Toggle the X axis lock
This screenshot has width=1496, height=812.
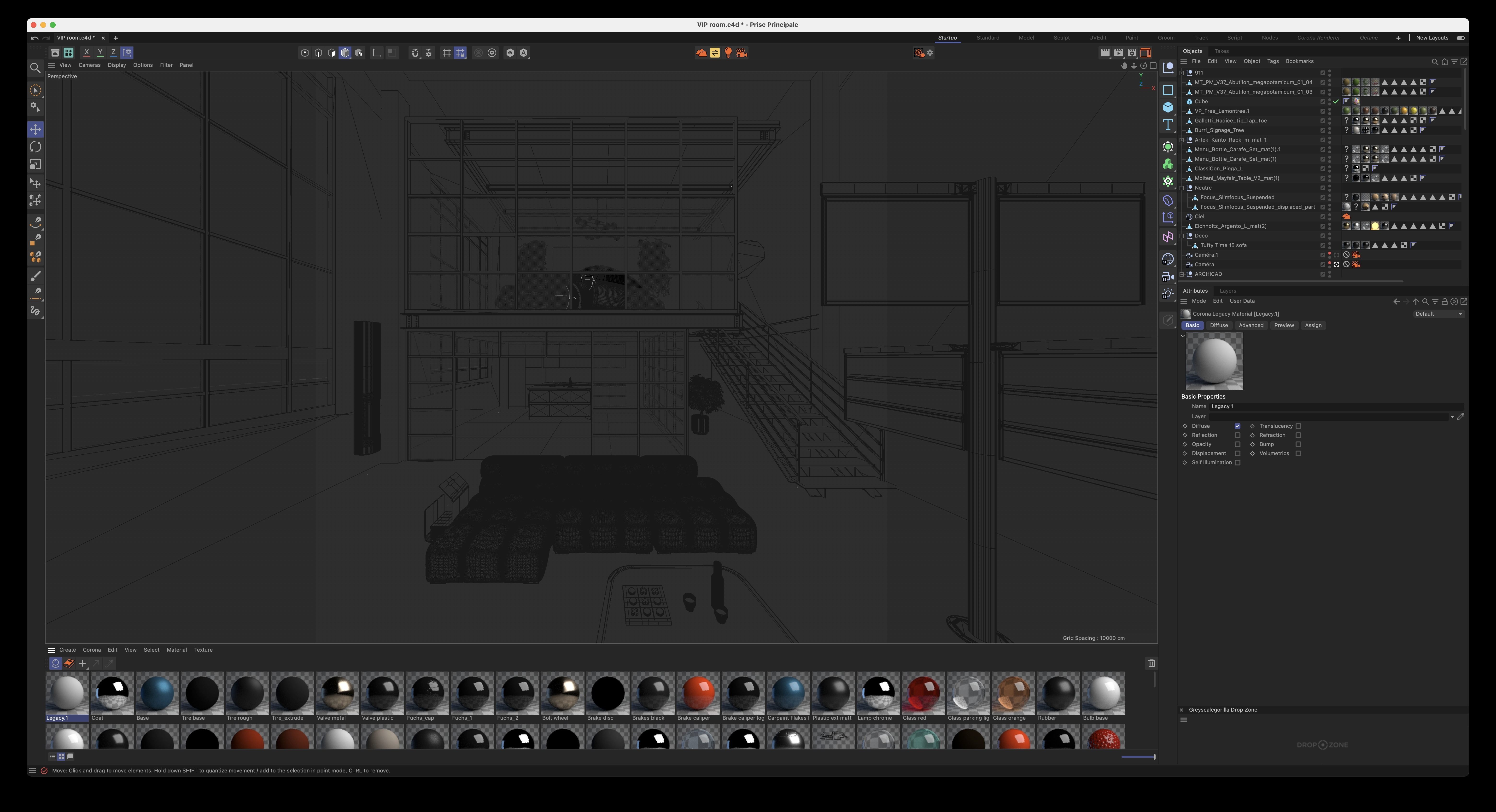pyautogui.click(x=87, y=52)
